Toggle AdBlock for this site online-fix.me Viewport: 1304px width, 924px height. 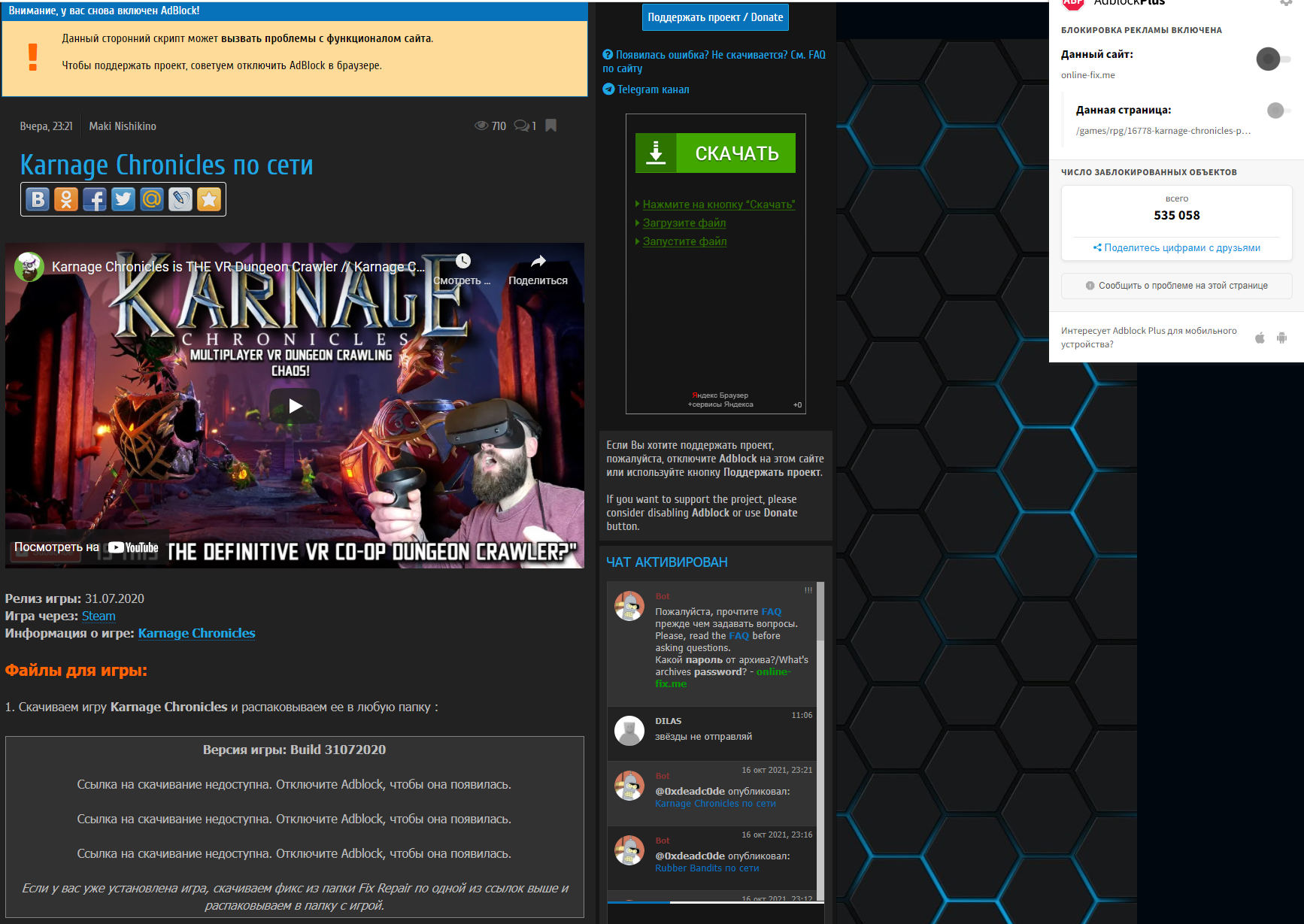(x=1273, y=59)
